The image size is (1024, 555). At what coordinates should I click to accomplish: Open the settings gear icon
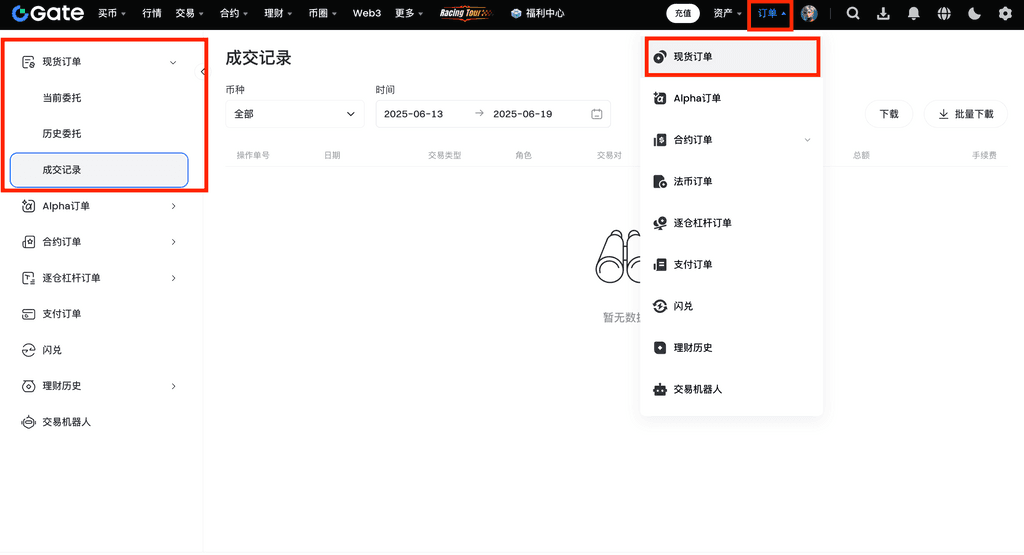pyautogui.click(x=1005, y=14)
